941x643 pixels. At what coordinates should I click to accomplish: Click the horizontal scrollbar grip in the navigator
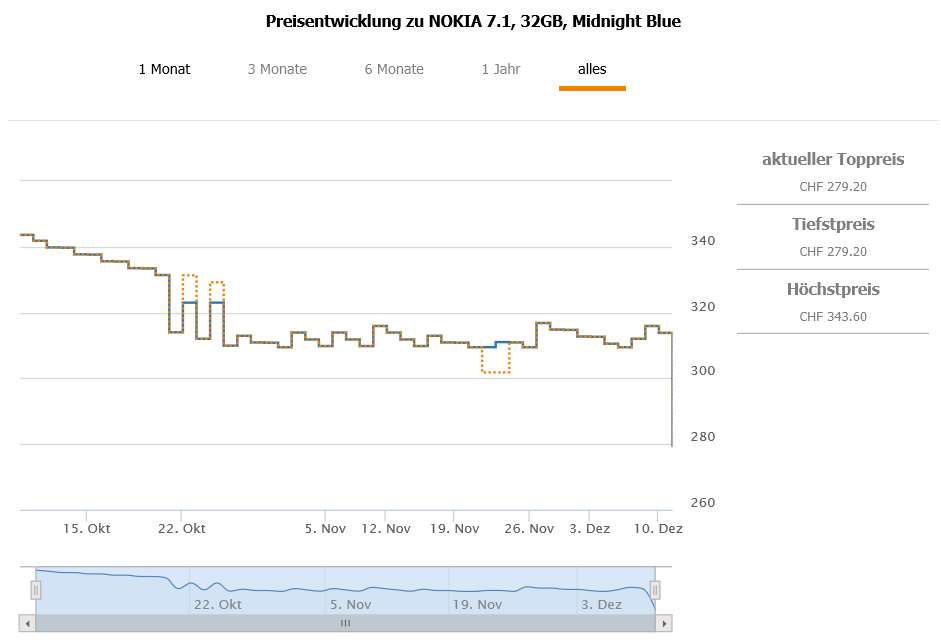[x=345, y=623]
